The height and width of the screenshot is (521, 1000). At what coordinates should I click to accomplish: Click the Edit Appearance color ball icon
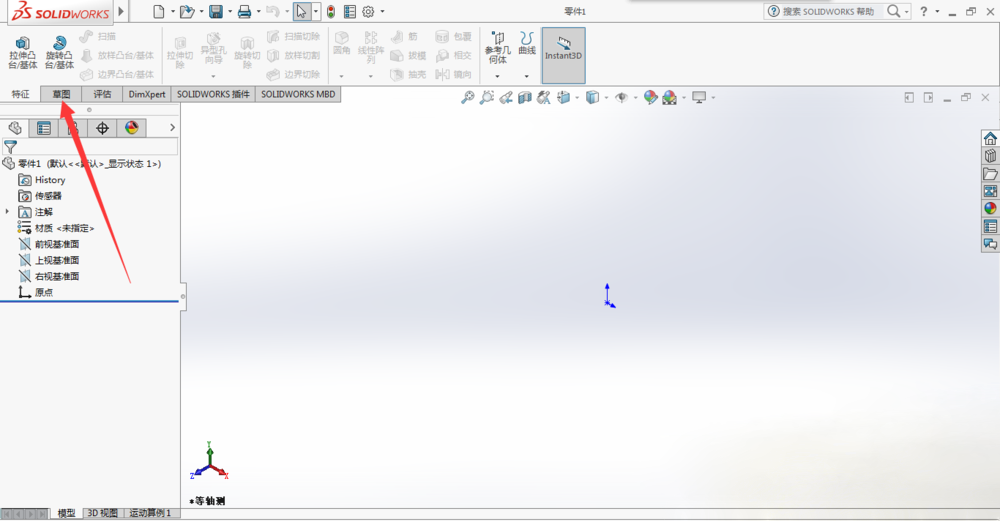651,98
